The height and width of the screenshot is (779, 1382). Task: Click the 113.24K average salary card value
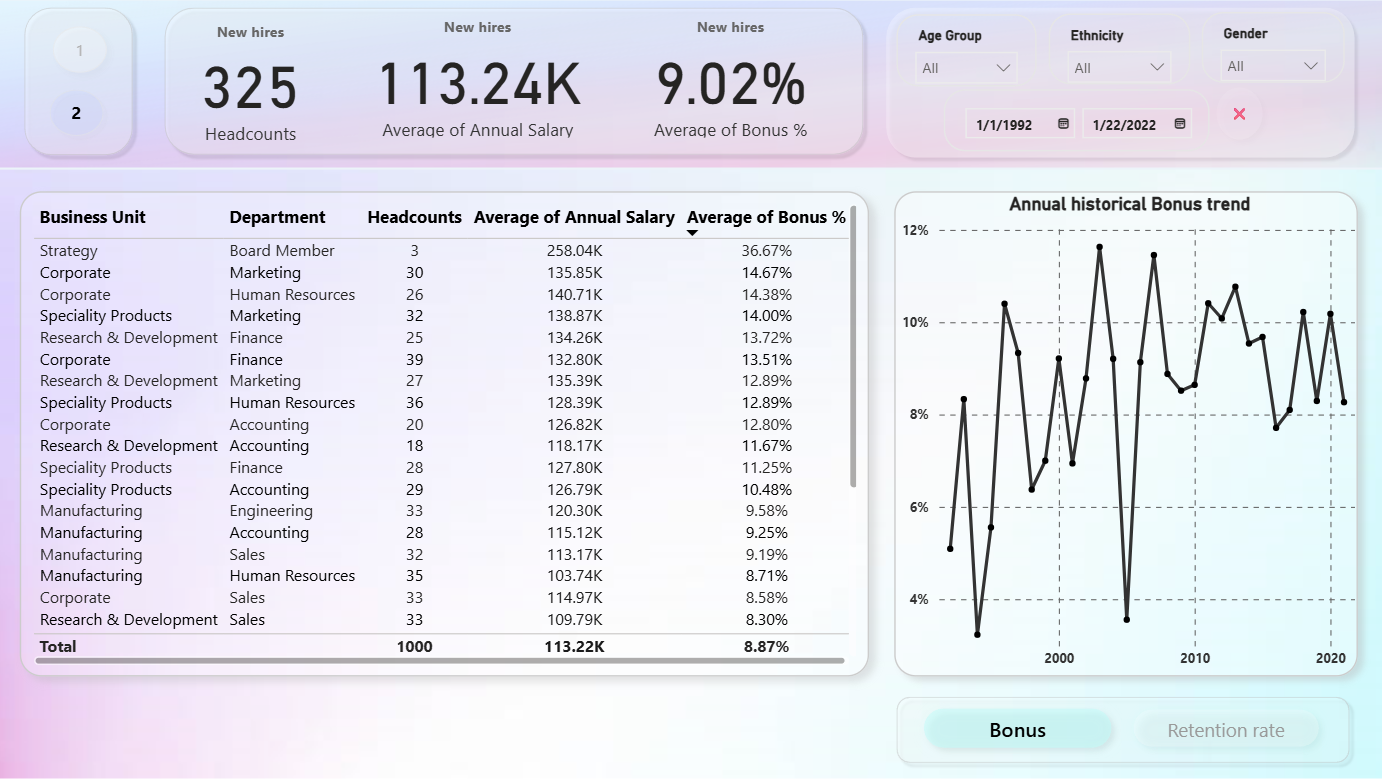coord(479,84)
